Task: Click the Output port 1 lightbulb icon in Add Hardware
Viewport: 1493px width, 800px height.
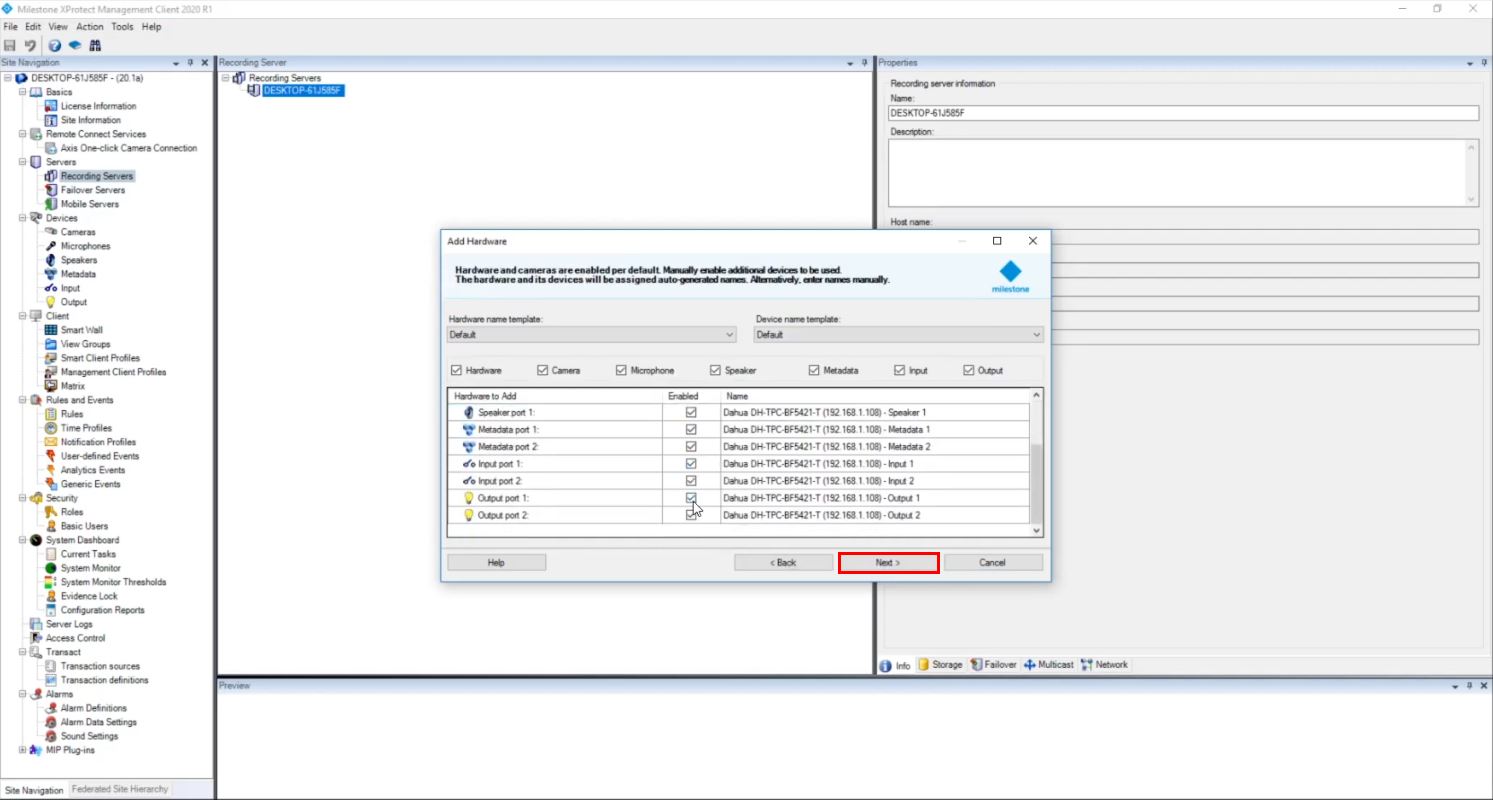Action: pyautogui.click(x=468, y=498)
